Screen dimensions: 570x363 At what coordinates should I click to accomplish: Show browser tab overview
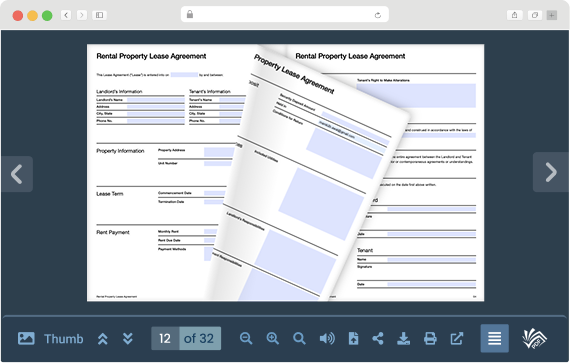(535, 15)
